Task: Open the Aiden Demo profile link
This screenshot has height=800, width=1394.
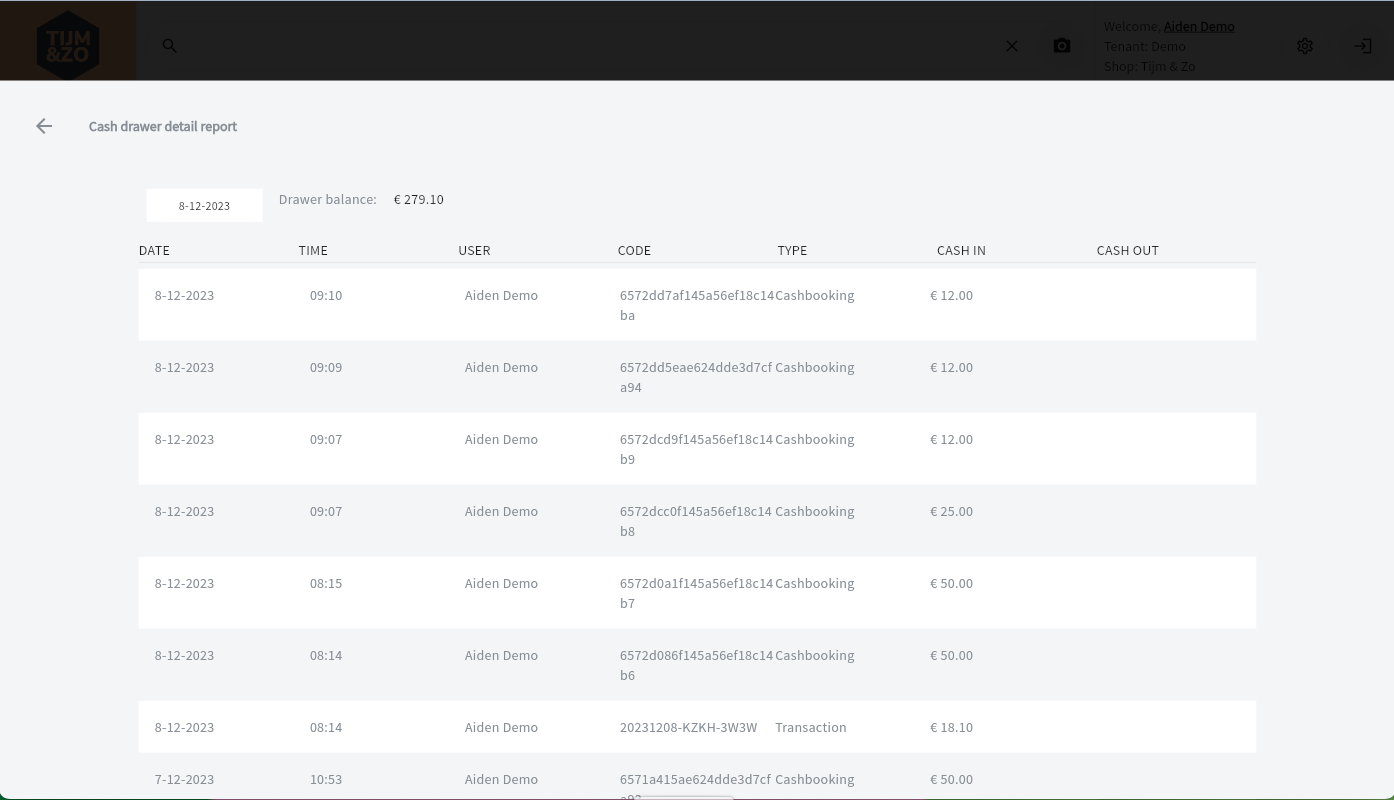Action: click(1198, 27)
